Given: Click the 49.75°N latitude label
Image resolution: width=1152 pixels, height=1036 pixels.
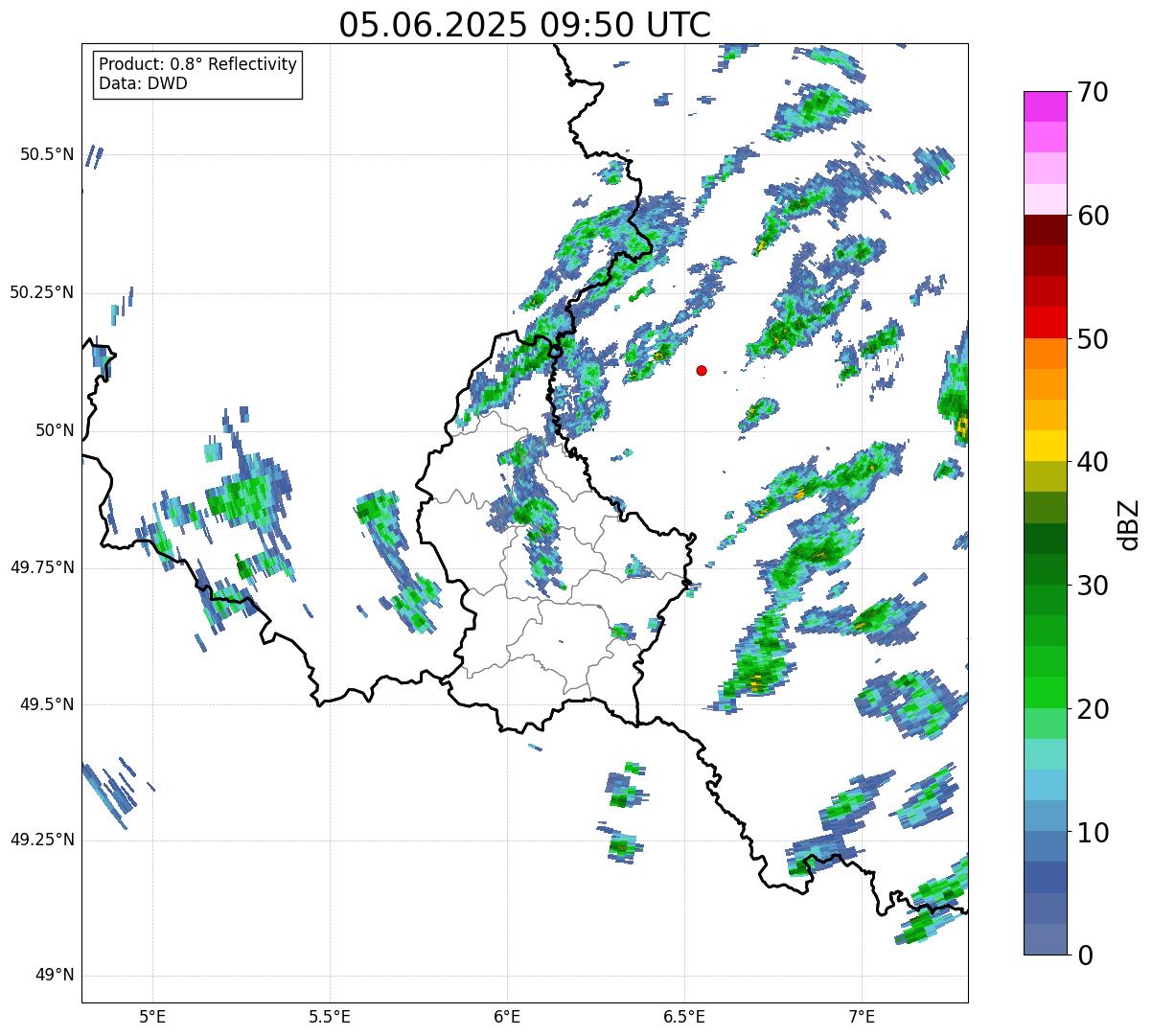Looking at the screenshot, I should 41,567.
